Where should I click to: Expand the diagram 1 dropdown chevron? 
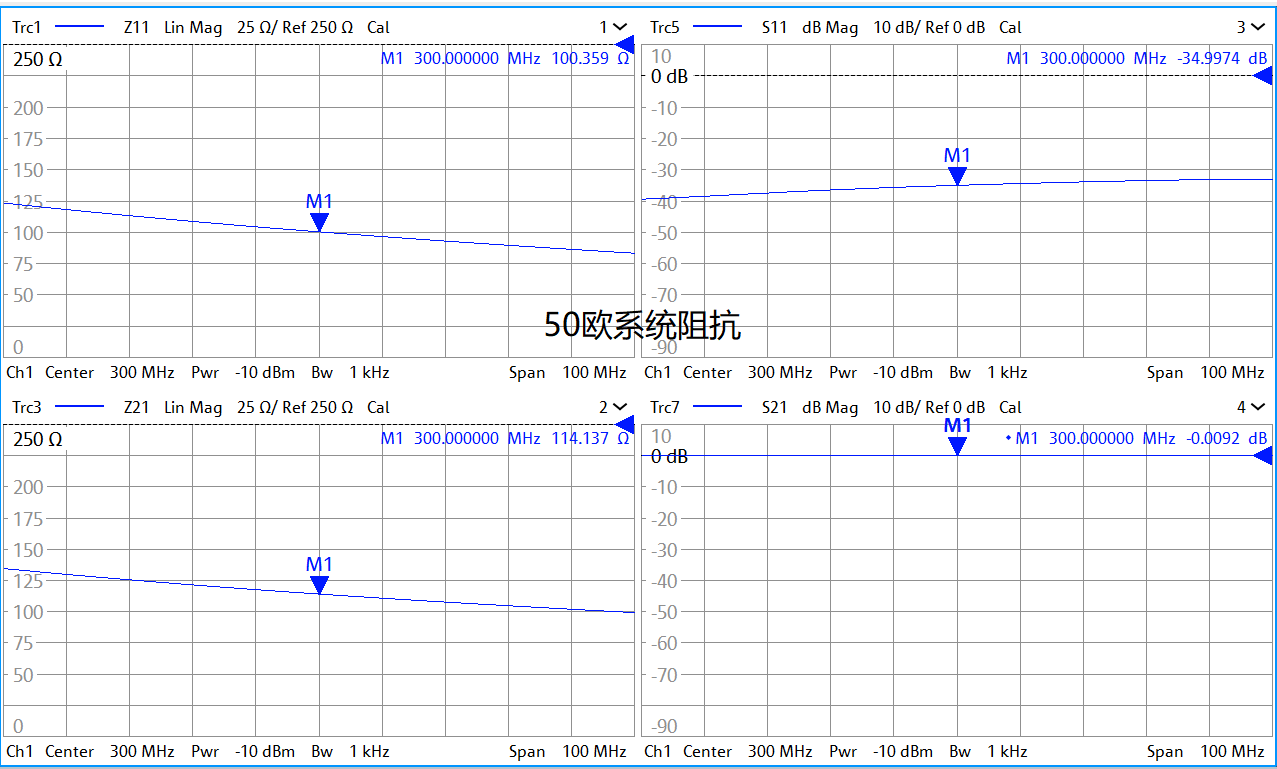coord(620,27)
